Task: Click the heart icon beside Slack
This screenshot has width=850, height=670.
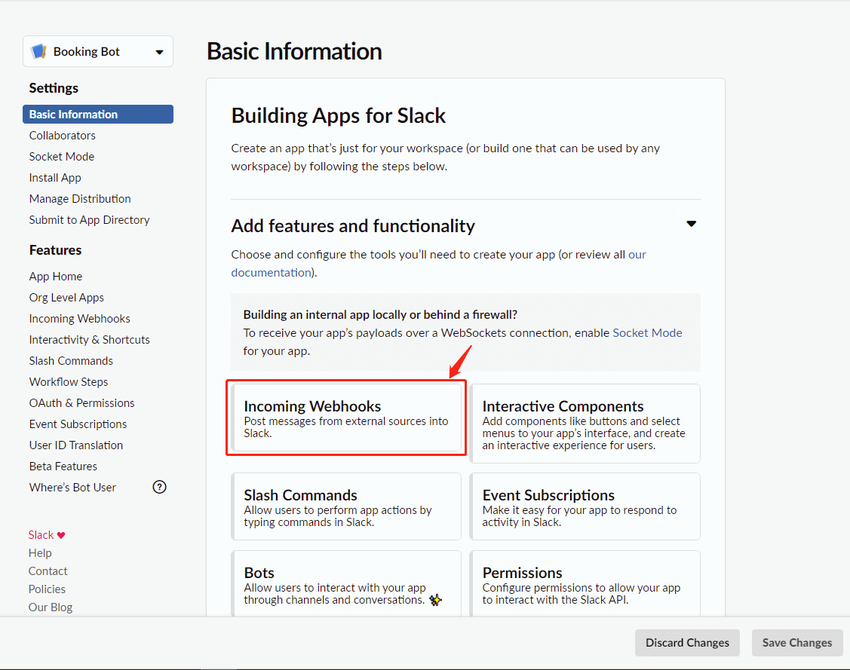Action: coord(61,535)
